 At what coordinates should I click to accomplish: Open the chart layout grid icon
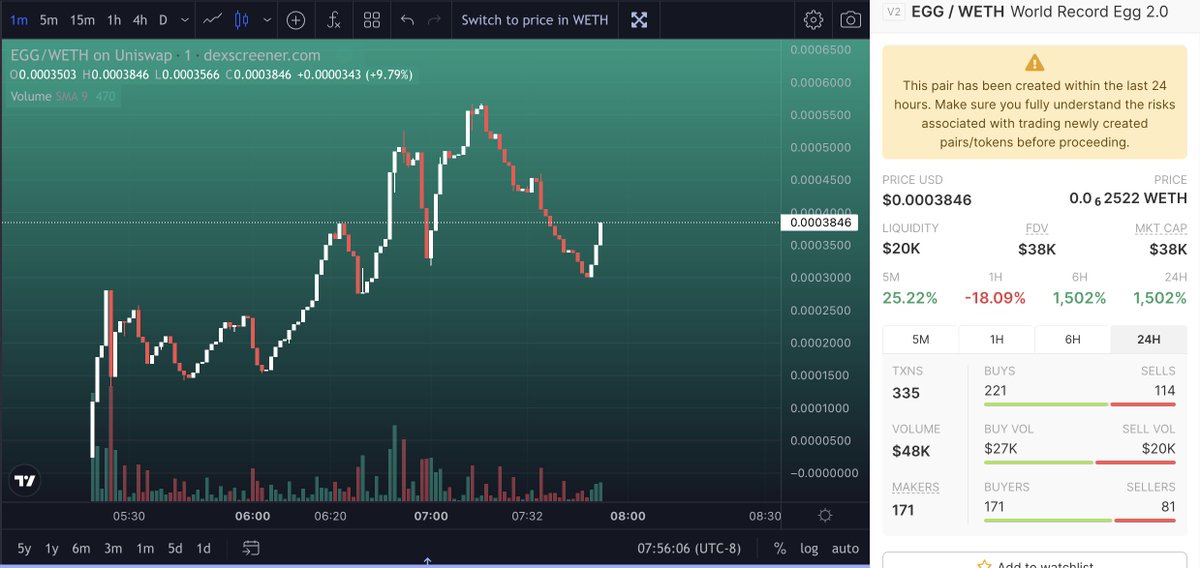point(372,19)
